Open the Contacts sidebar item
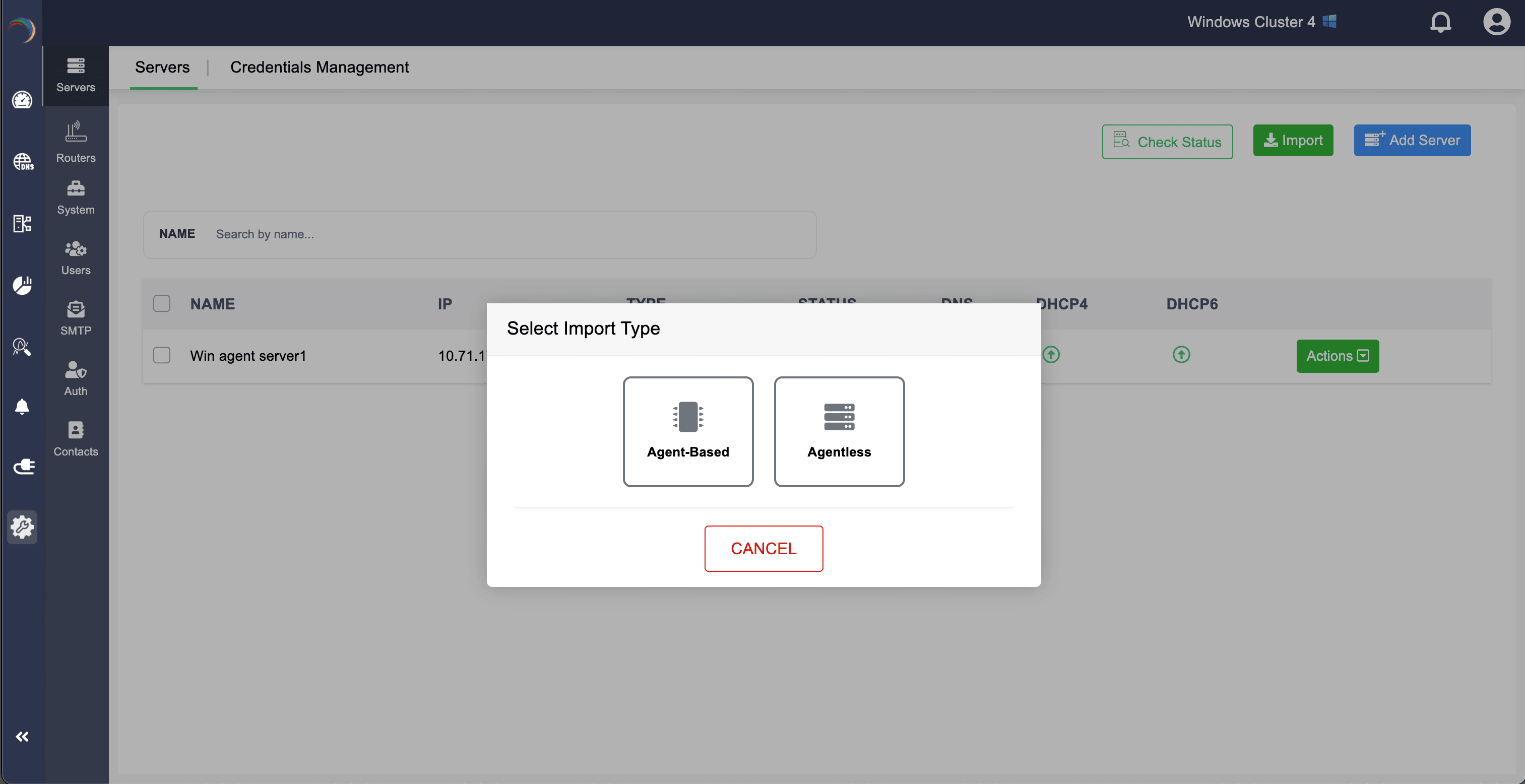Viewport: 1525px width, 784px height. [76, 439]
